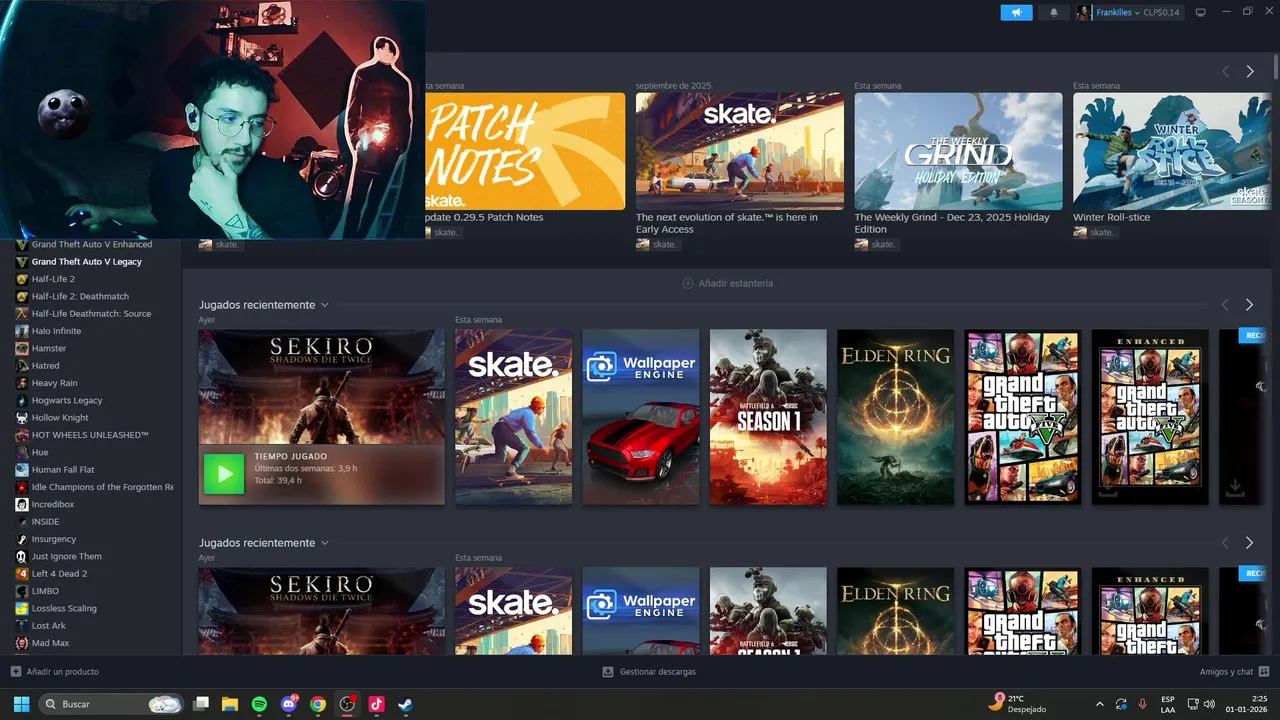This screenshot has height=720, width=1280.
Task: Open Amigos y chat panel
Action: point(1234,672)
